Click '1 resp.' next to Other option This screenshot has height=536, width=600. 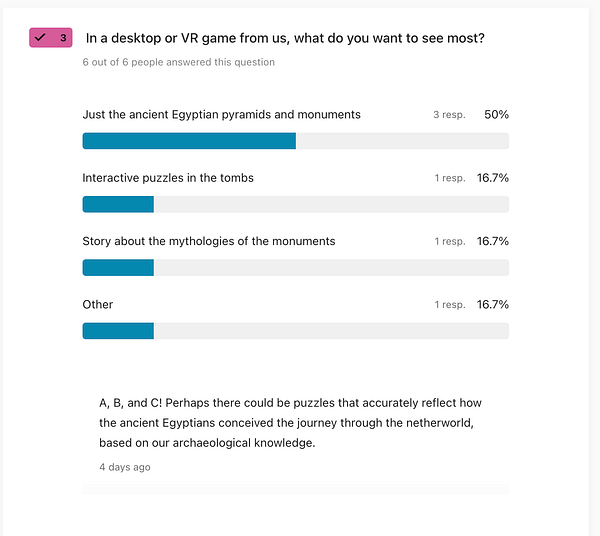tap(449, 304)
